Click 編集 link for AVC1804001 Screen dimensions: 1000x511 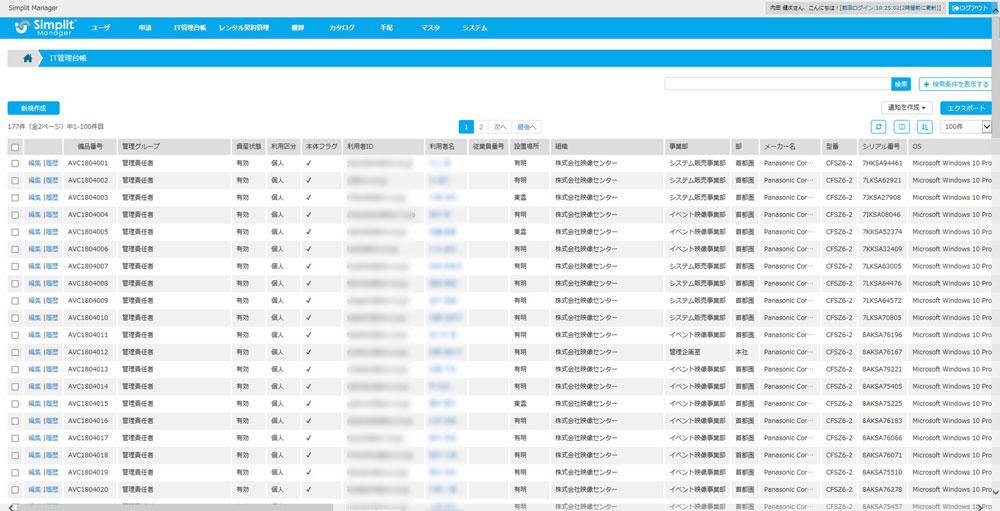[x=34, y=163]
